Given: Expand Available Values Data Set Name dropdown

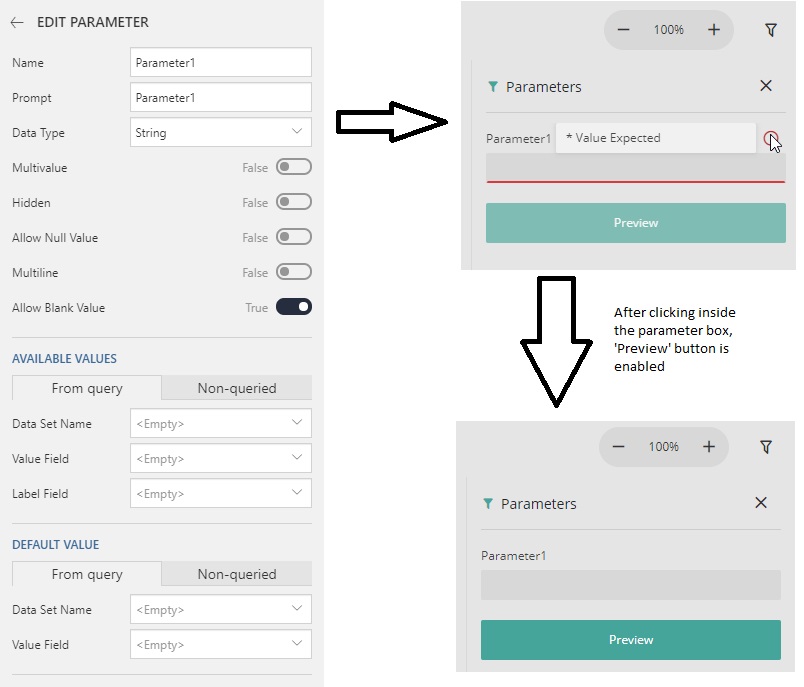Looking at the screenshot, I should click(x=220, y=423).
